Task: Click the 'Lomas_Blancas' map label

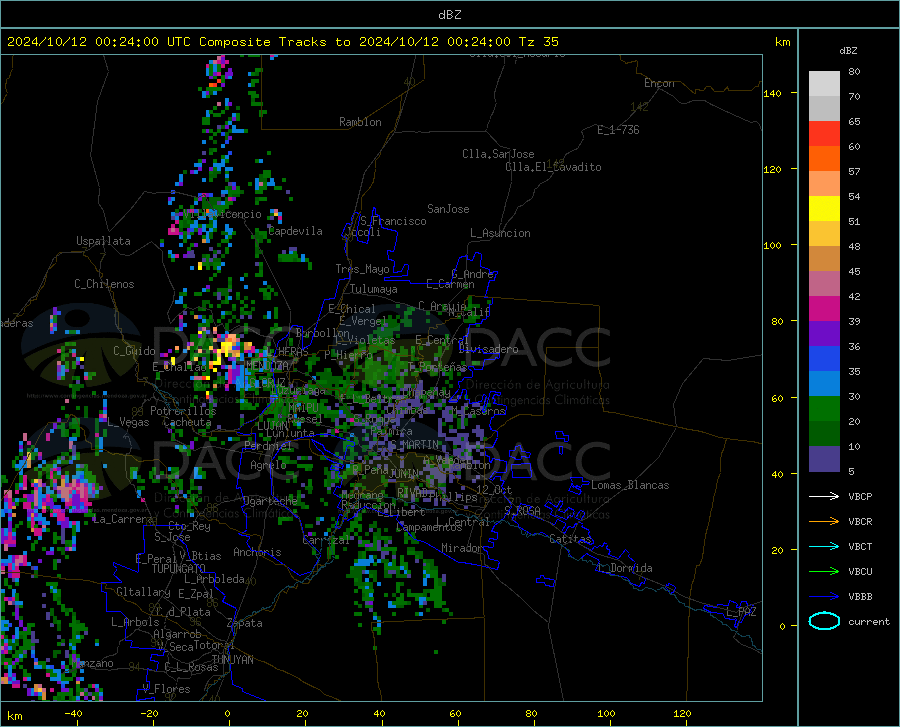Action: click(x=630, y=485)
